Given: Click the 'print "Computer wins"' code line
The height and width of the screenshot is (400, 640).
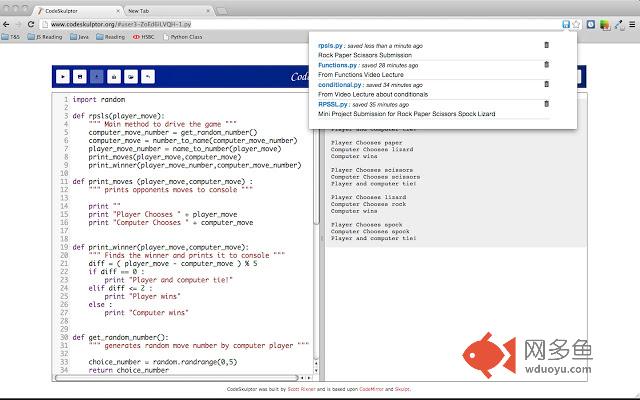Looking at the screenshot, I should tap(147, 313).
